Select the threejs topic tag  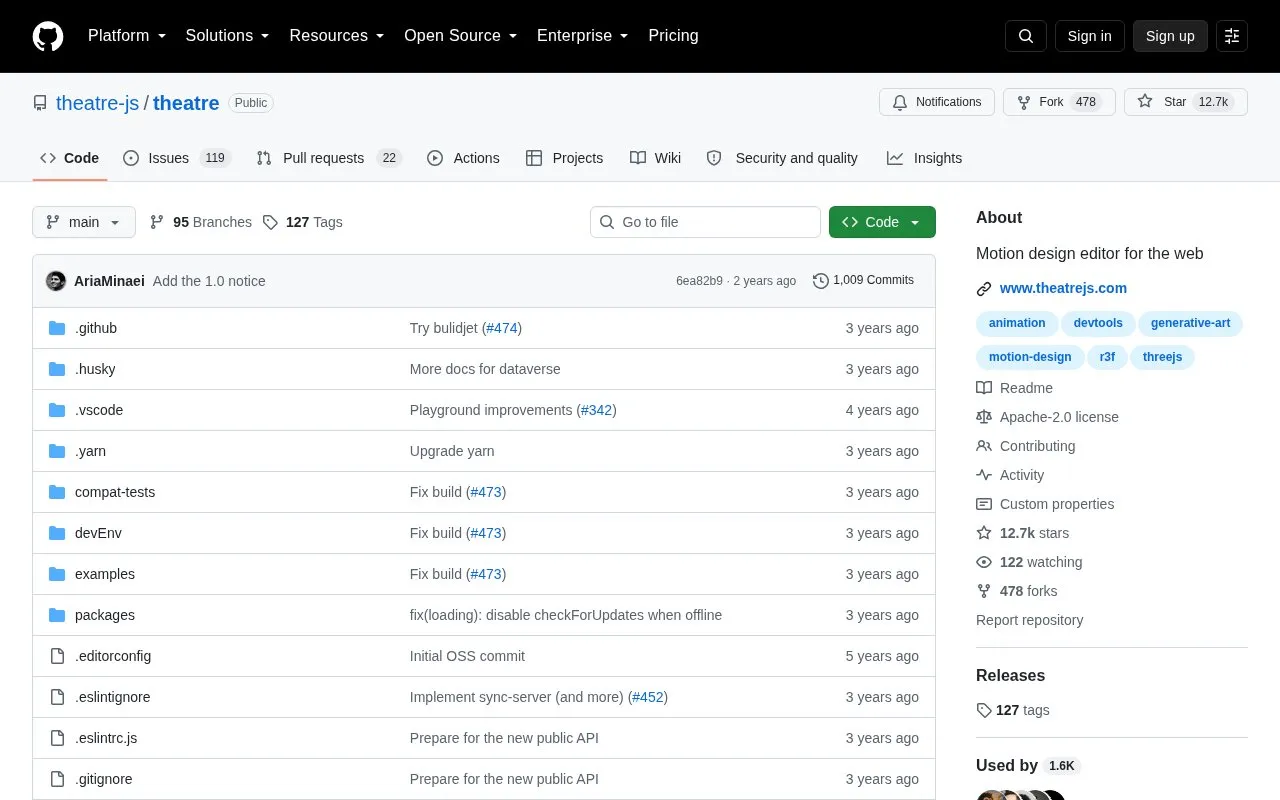[1162, 357]
